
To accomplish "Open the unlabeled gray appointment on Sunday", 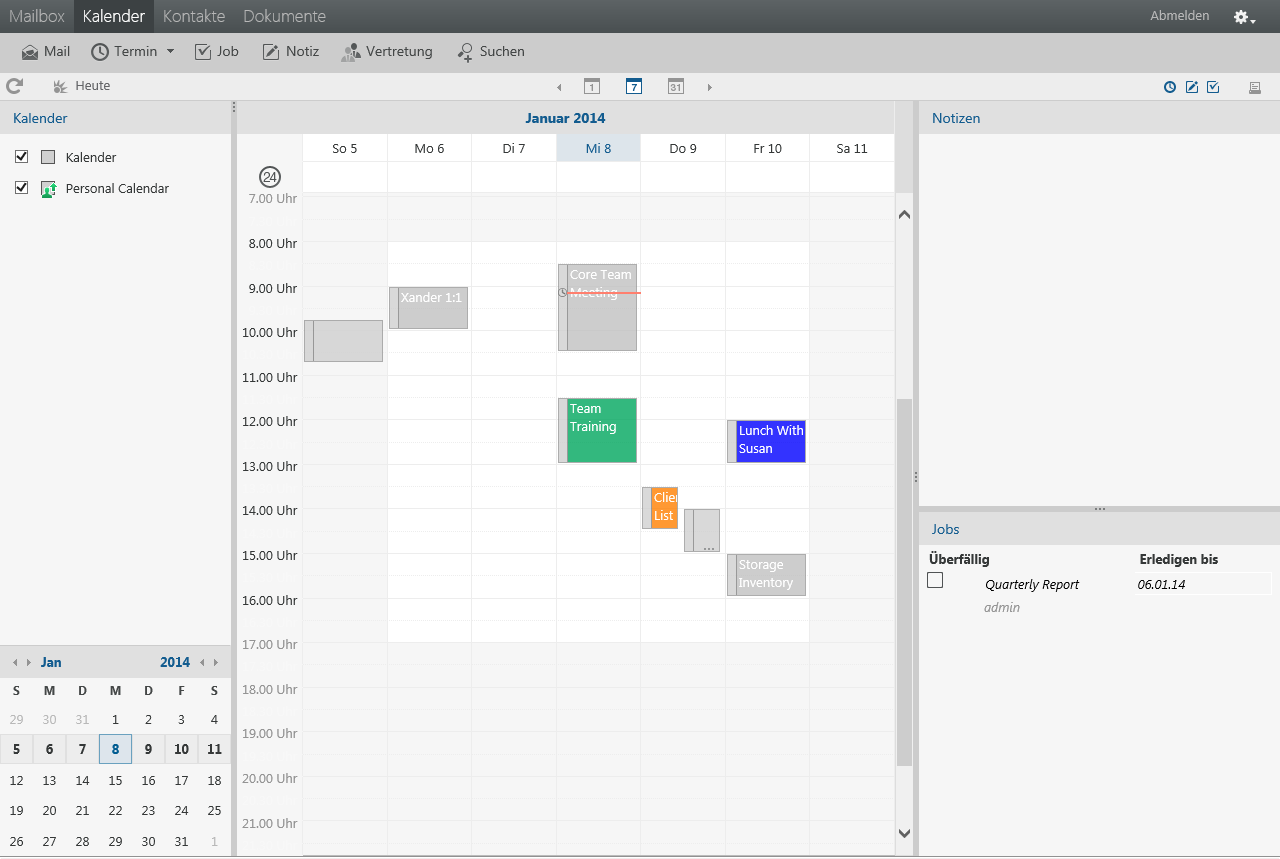I will (344, 341).
